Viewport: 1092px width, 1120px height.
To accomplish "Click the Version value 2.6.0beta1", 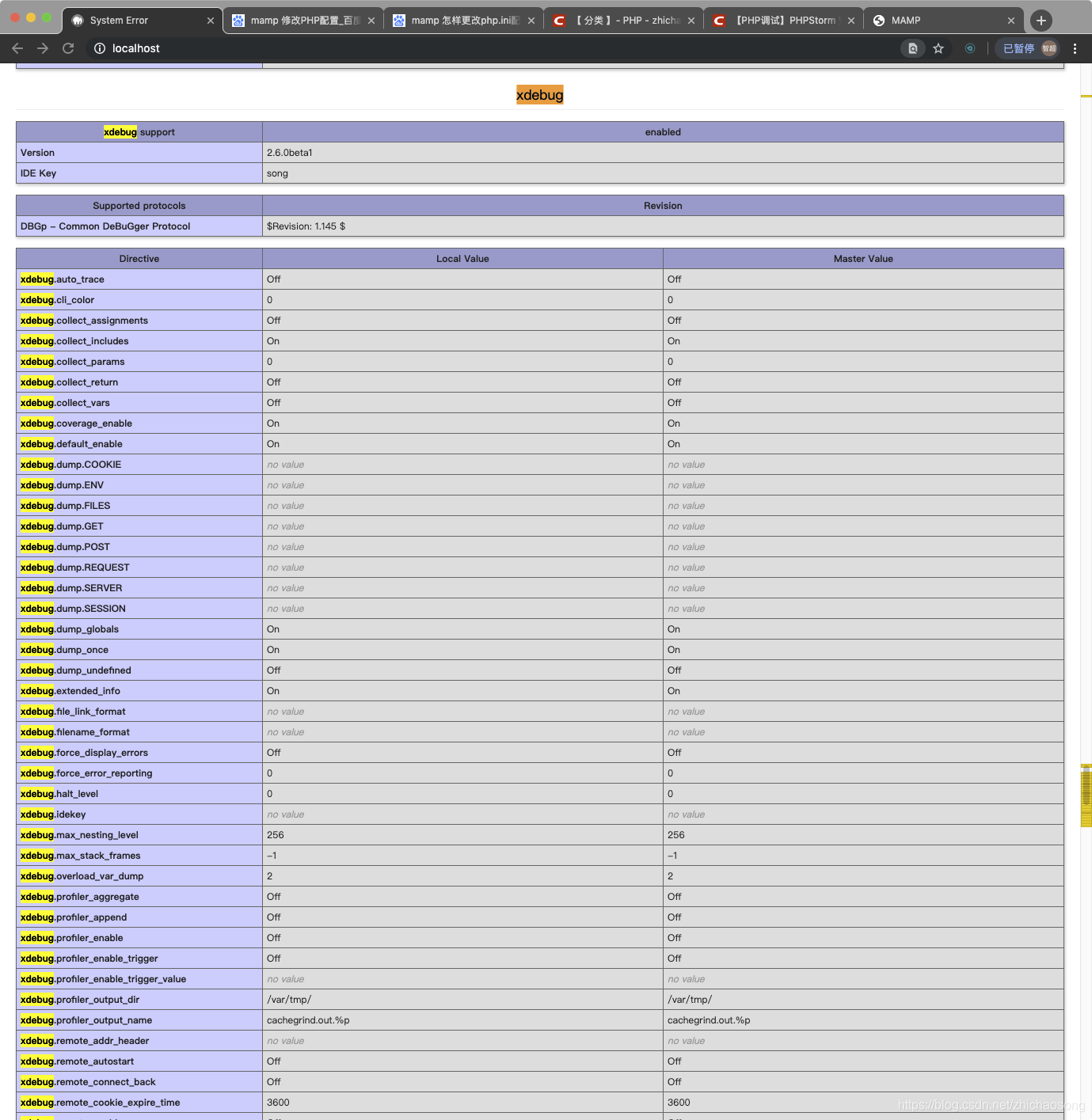I will point(290,153).
